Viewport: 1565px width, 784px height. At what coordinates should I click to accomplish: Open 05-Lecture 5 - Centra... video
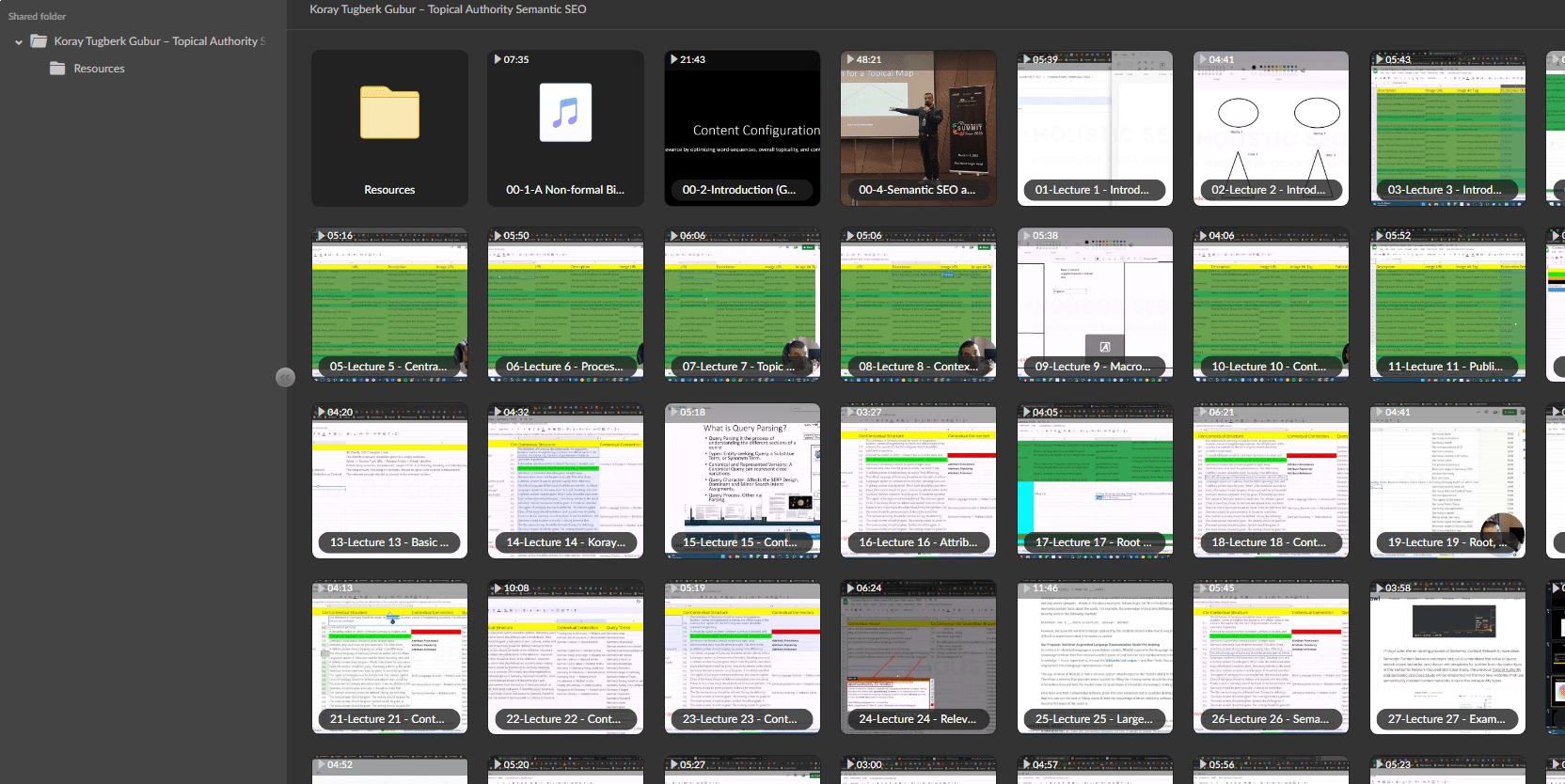pos(389,305)
